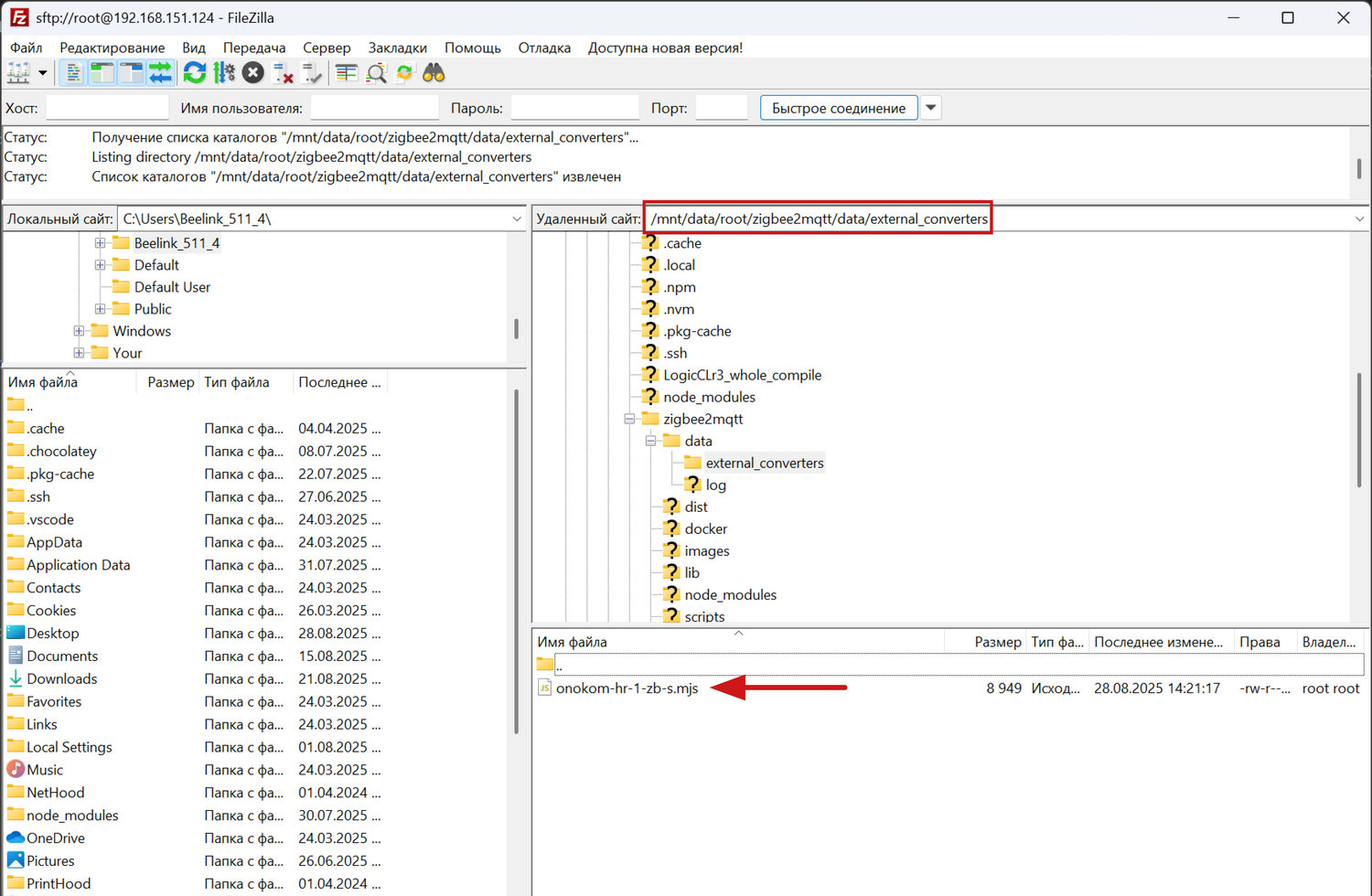1372x896 pixels.
Task: Toggle remote directory tree display
Action: 132,73
